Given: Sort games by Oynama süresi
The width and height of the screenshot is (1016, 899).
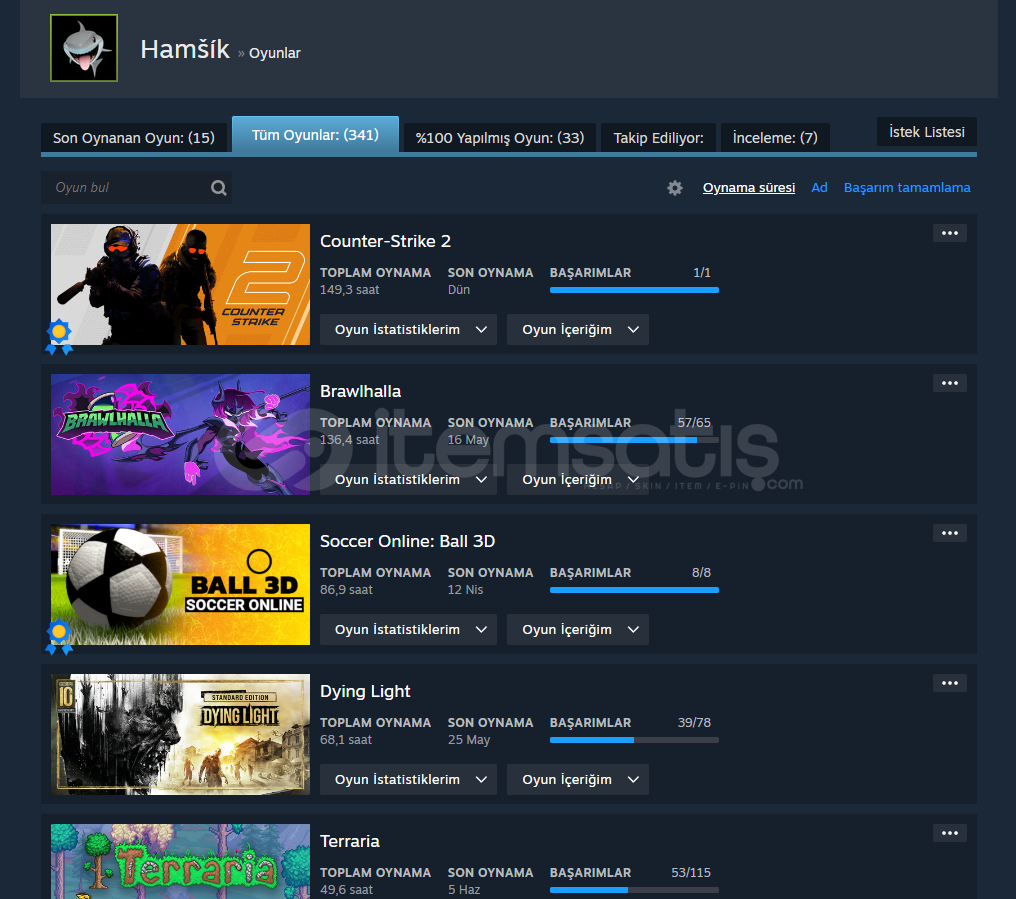Looking at the screenshot, I should (x=749, y=187).
